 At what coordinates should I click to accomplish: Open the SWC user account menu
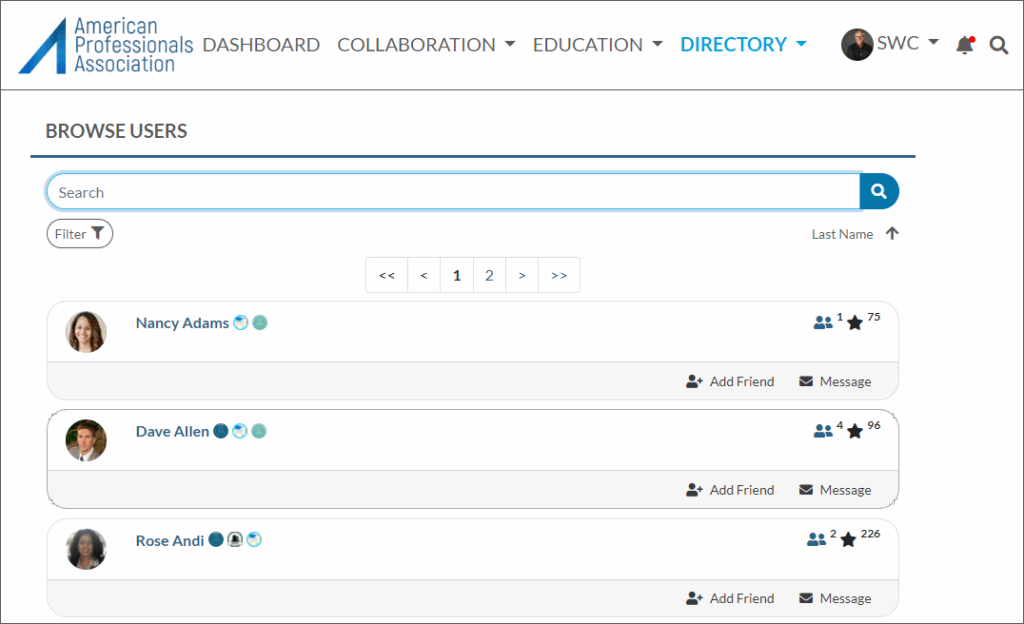click(x=890, y=44)
